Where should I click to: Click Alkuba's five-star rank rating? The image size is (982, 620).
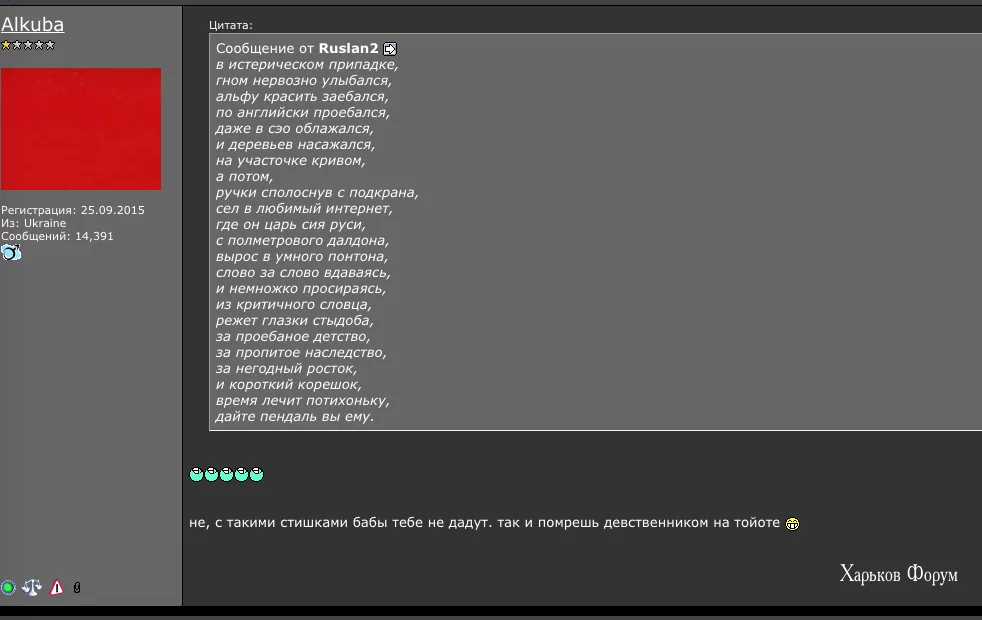tap(28, 45)
